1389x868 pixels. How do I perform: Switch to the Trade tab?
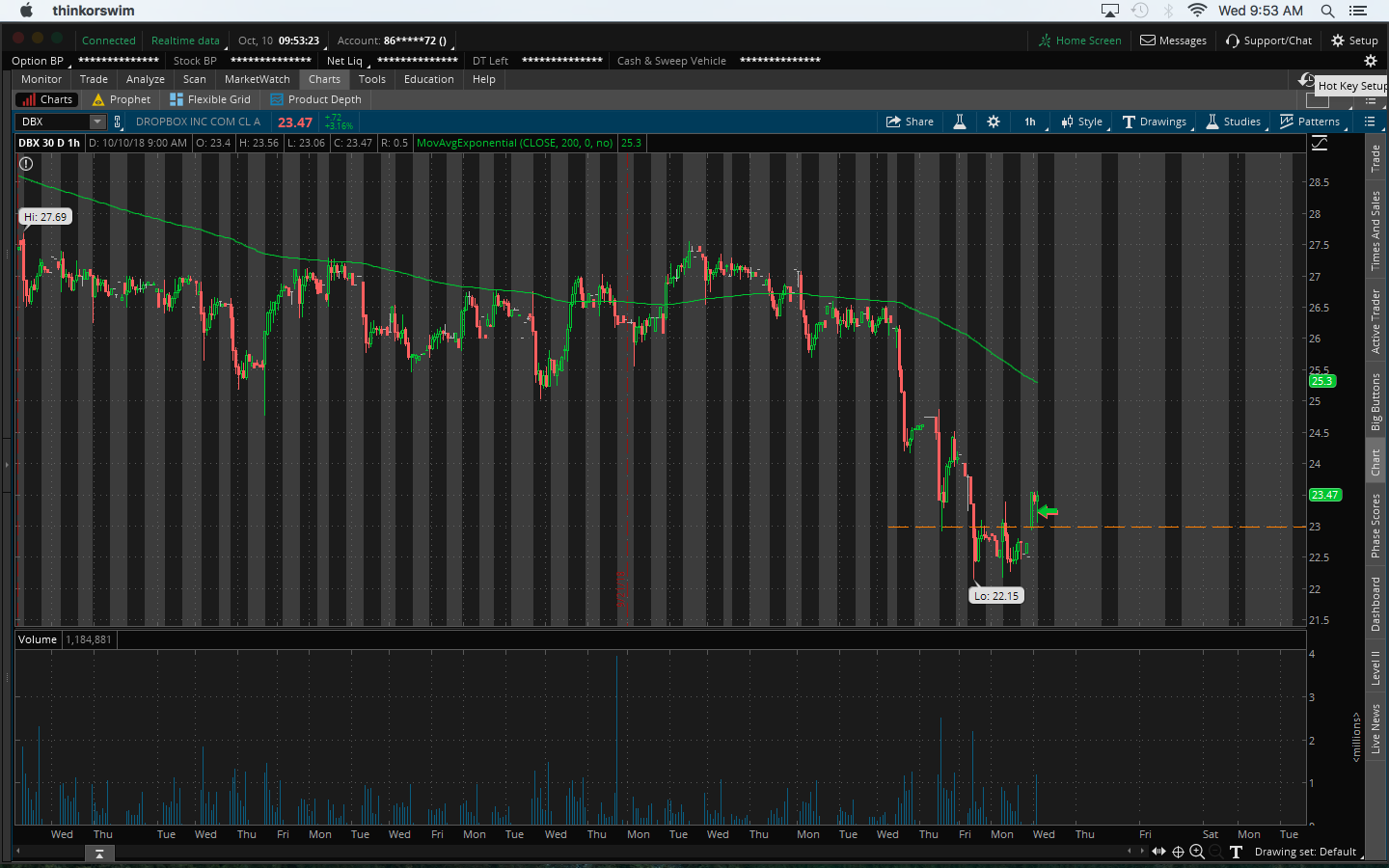click(x=94, y=79)
